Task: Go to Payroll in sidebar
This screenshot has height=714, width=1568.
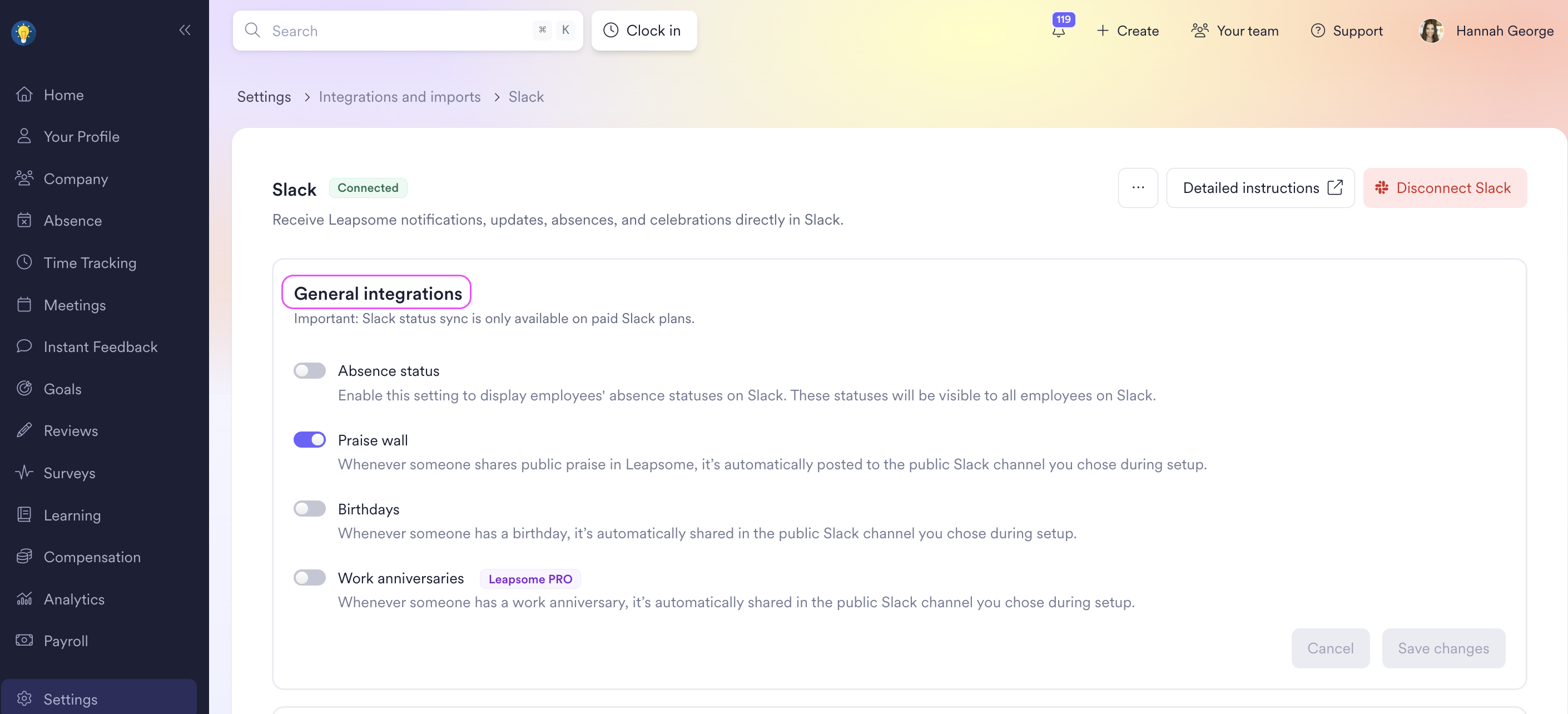Action: (x=66, y=641)
